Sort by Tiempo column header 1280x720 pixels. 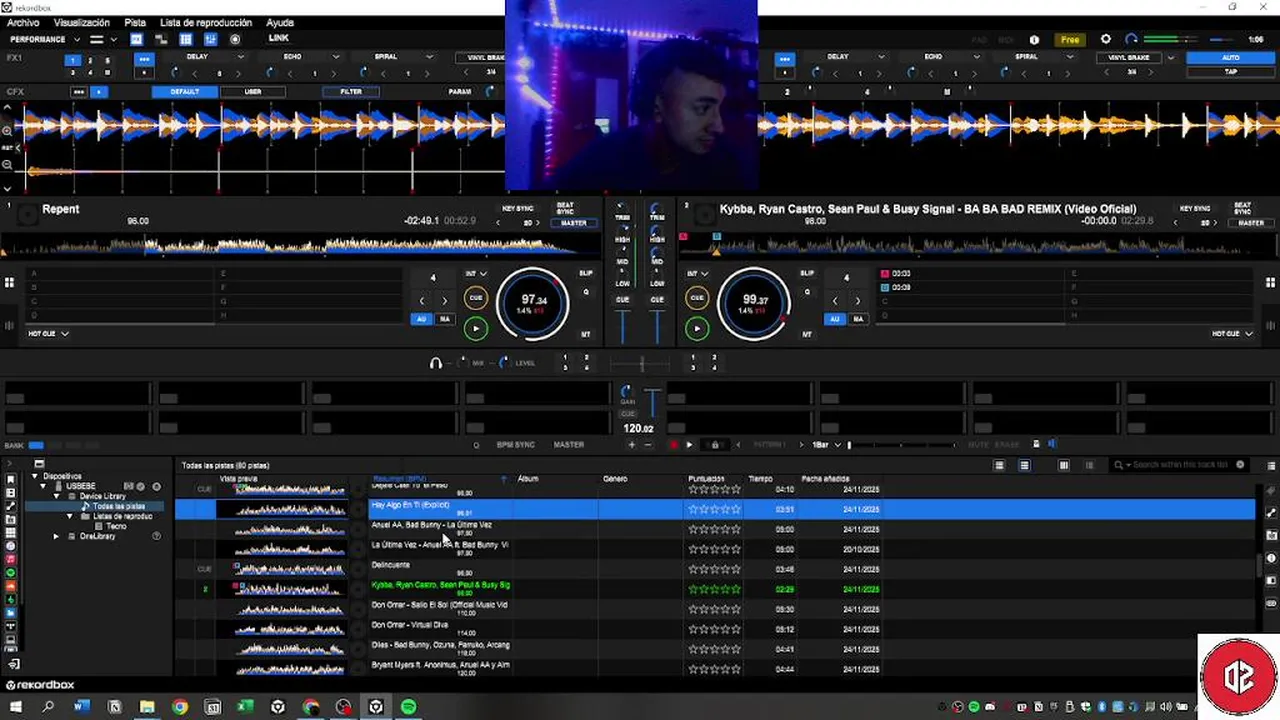click(x=760, y=479)
